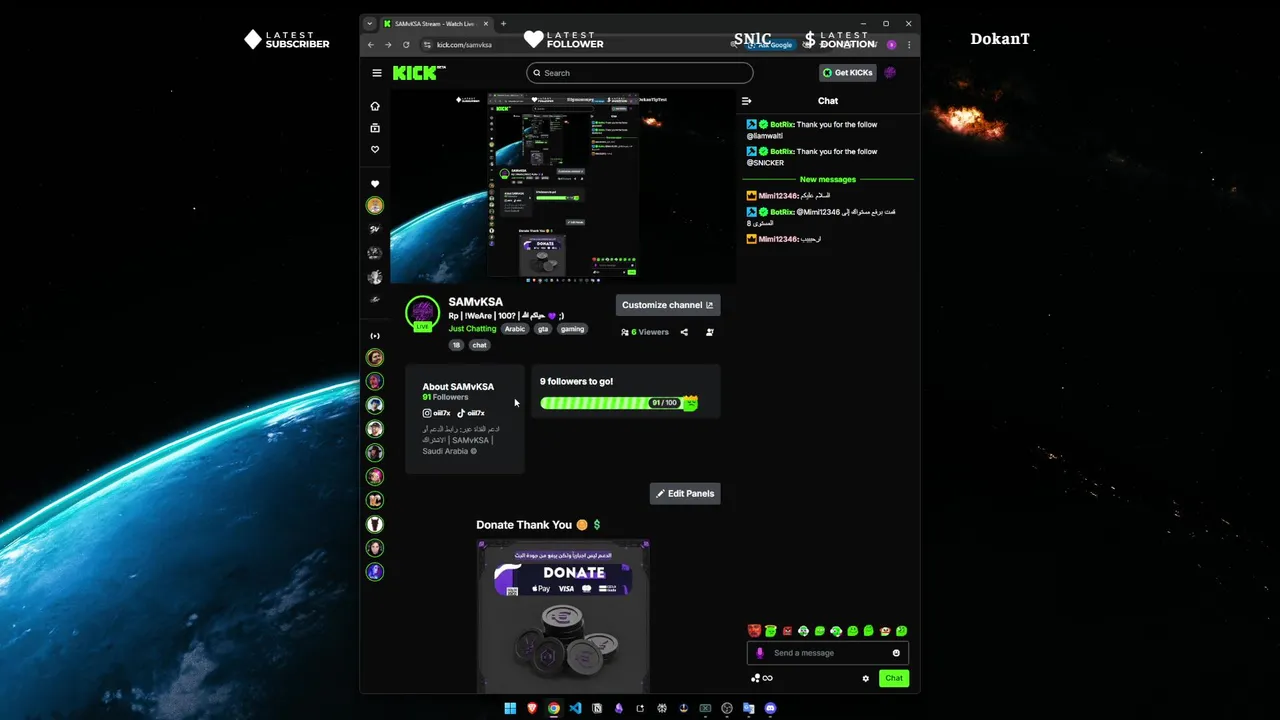Select the Arabic tag
1280x720 pixels.
tap(515, 329)
